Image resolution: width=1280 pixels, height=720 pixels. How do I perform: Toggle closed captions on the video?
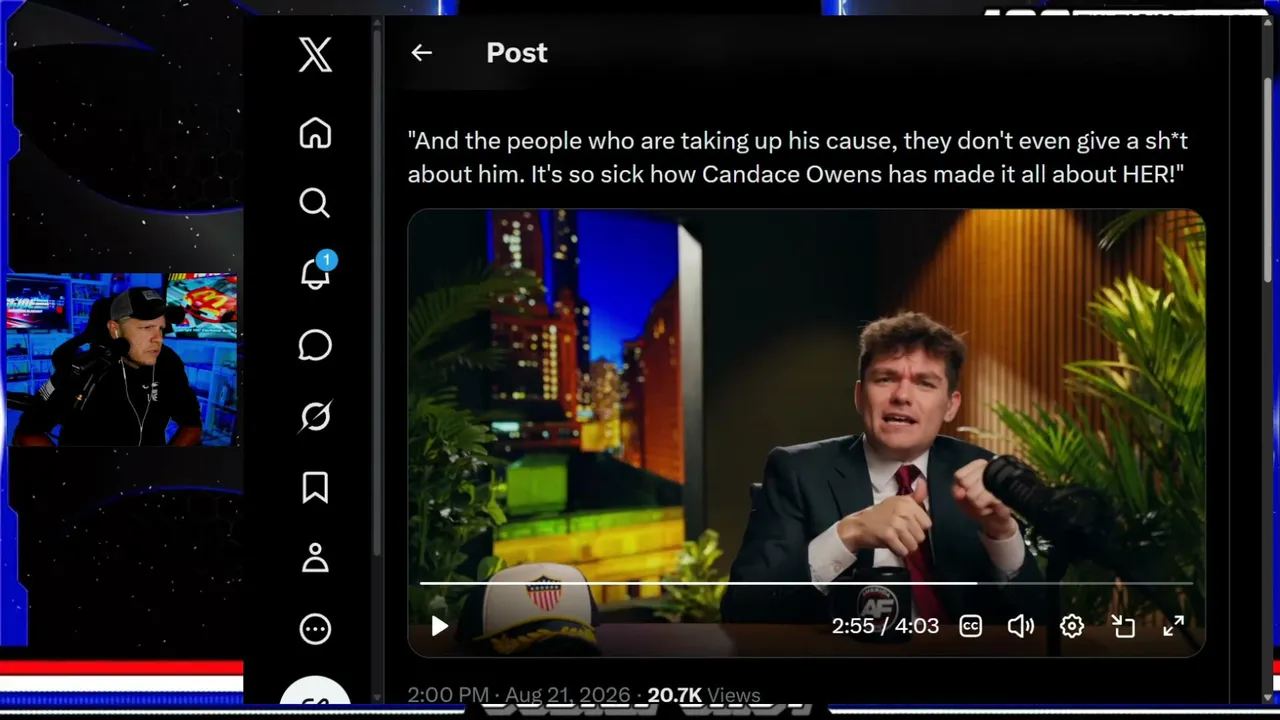click(970, 626)
